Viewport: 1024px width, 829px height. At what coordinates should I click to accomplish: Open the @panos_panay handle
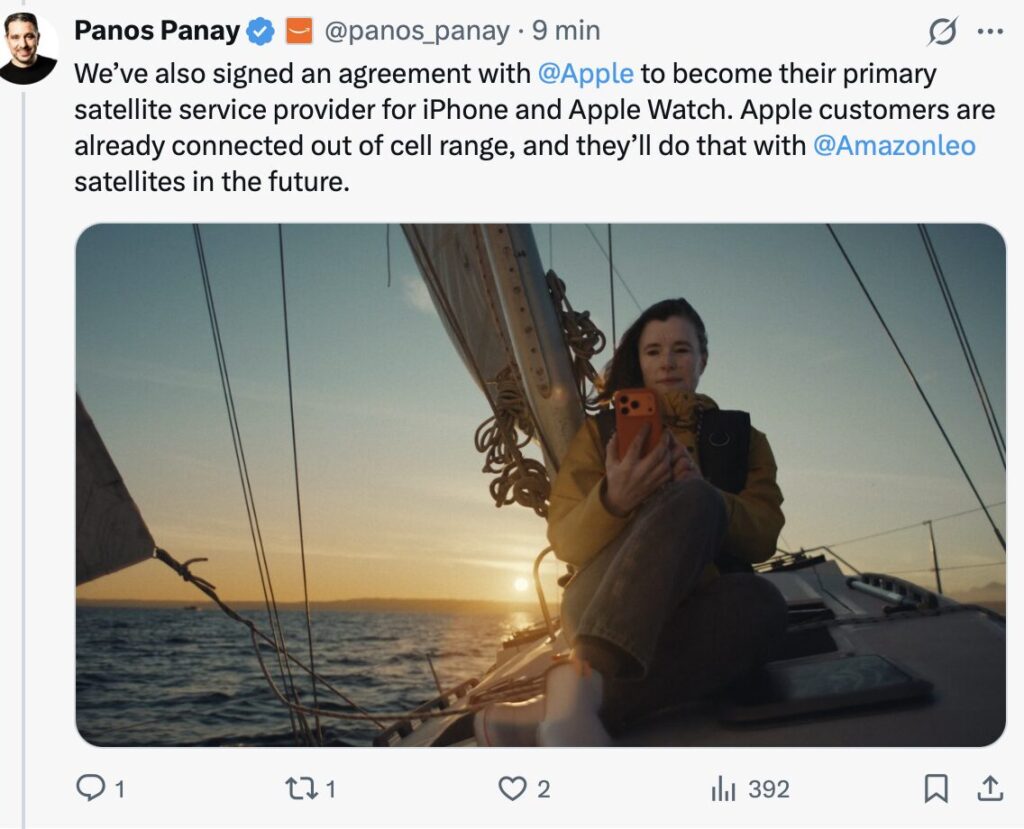(415, 30)
